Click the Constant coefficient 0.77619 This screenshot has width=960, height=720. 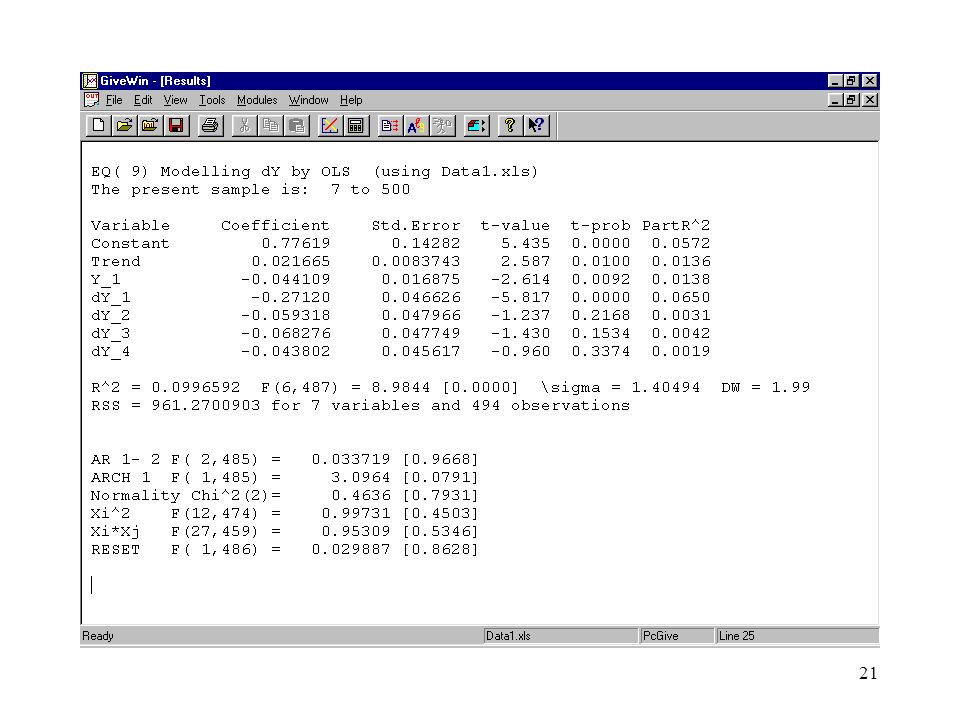(x=296, y=244)
